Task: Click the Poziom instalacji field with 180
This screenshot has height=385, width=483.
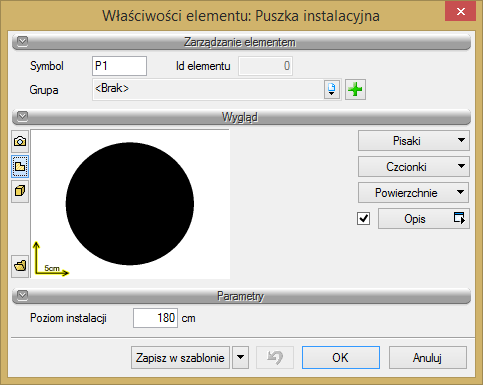Action: click(x=155, y=318)
